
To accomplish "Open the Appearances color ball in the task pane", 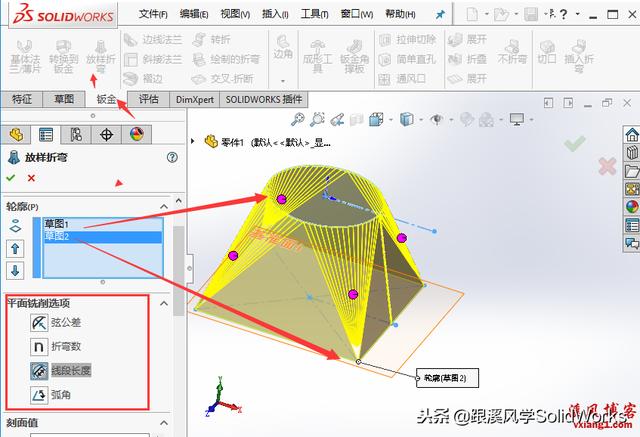I will coord(631,207).
